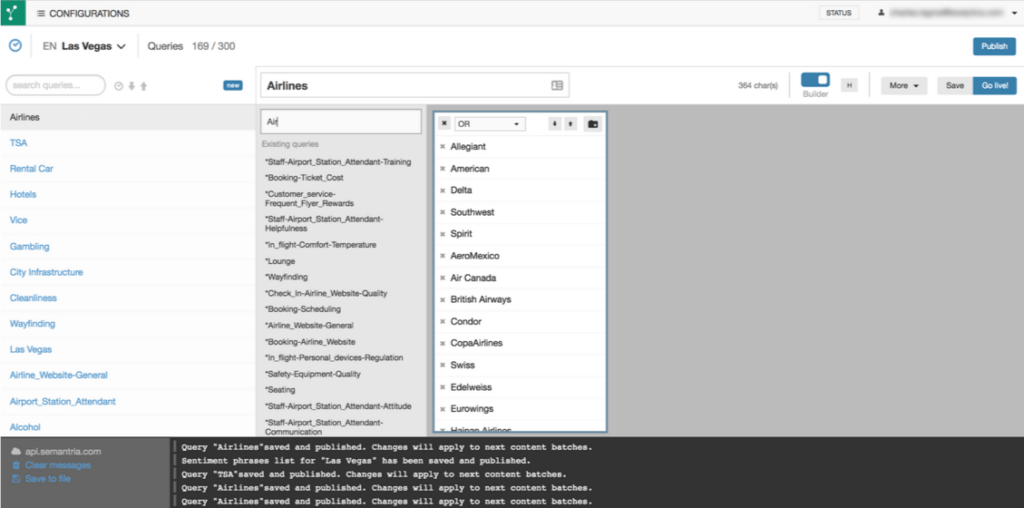Focus the search queries field

[x=56, y=85]
